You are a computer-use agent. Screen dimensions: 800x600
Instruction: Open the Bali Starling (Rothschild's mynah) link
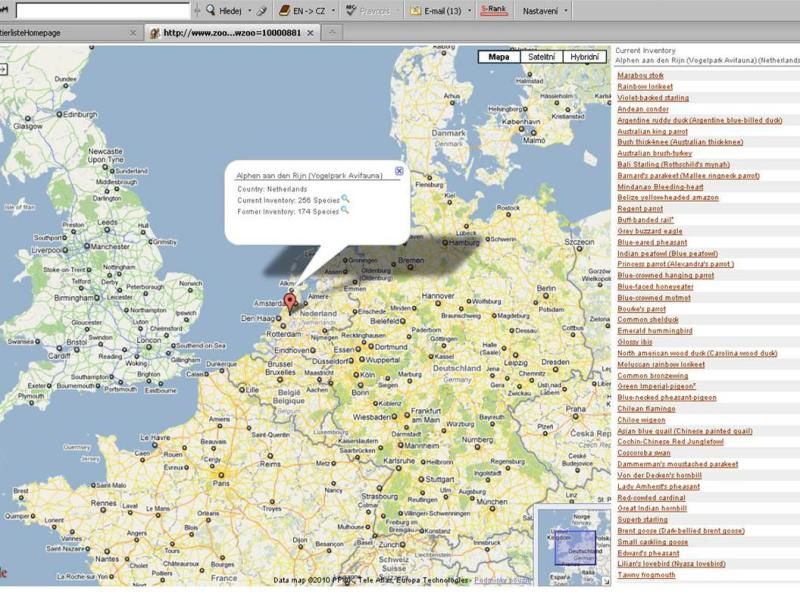click(x=673, y=164)
